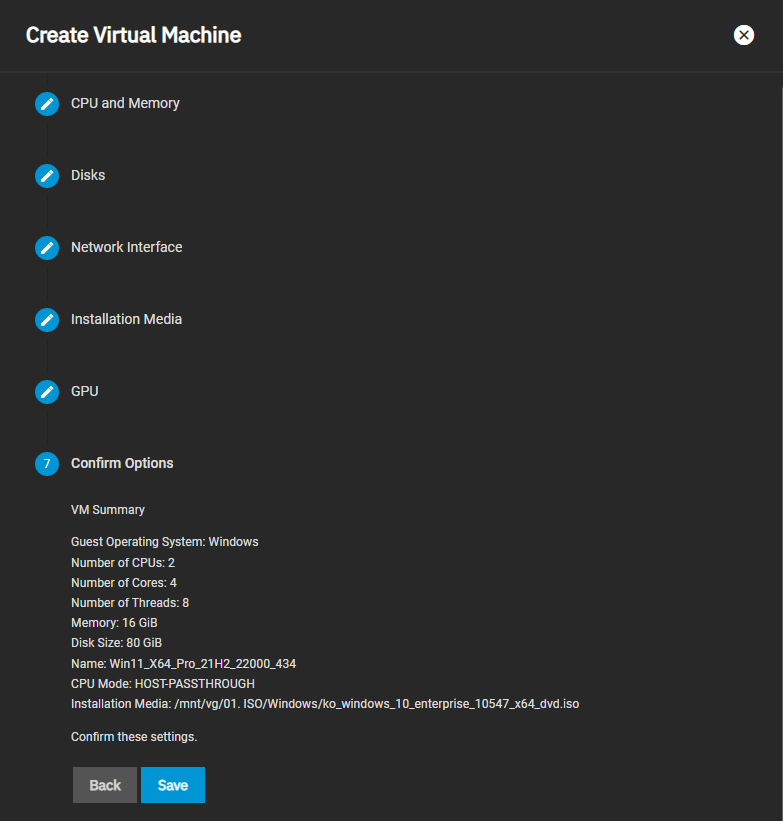Close the Create Virtual Machine dialog

click(744, 35)
